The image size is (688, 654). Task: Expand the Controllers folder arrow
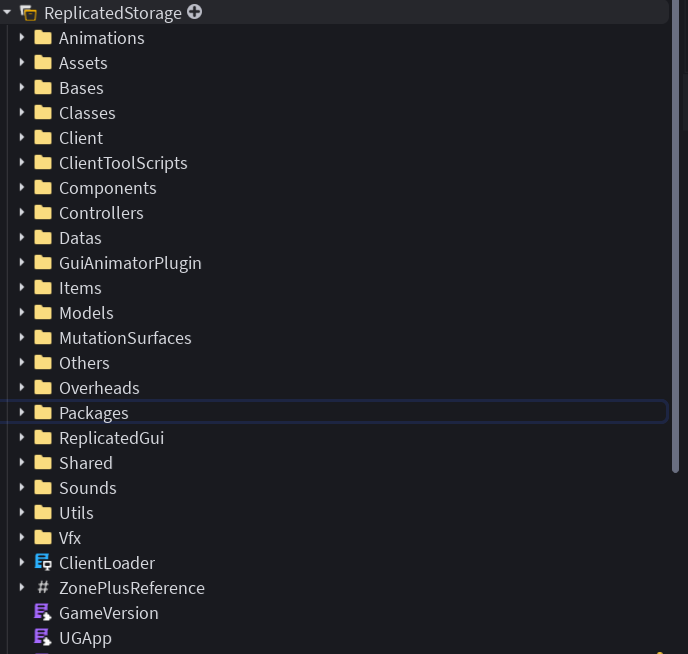point(22,212)
